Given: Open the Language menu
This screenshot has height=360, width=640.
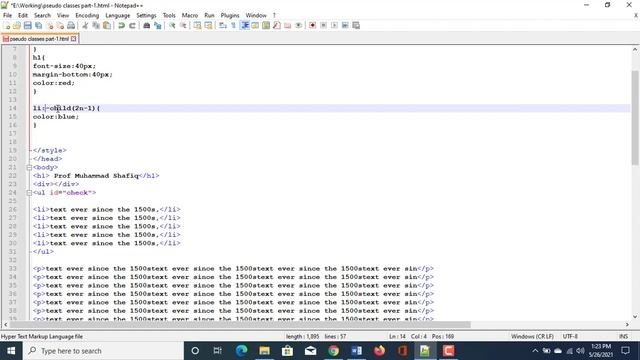Looking at the screenshot, I should (x=118, y=15).
